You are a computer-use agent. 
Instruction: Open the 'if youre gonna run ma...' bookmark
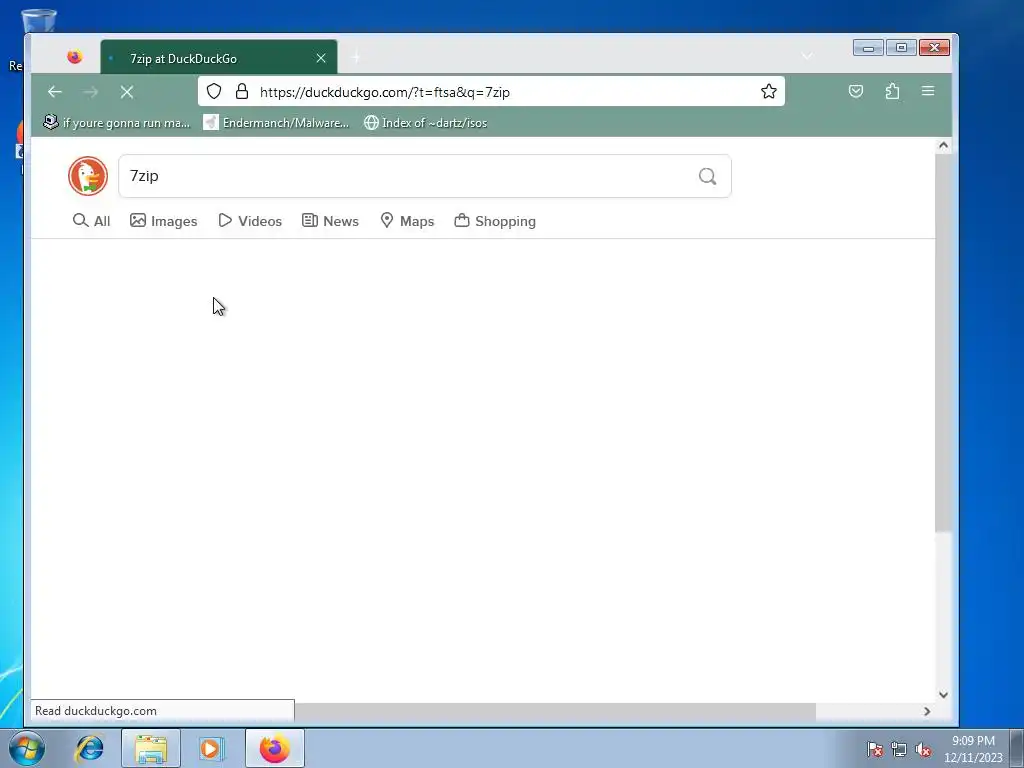(116, 123)
